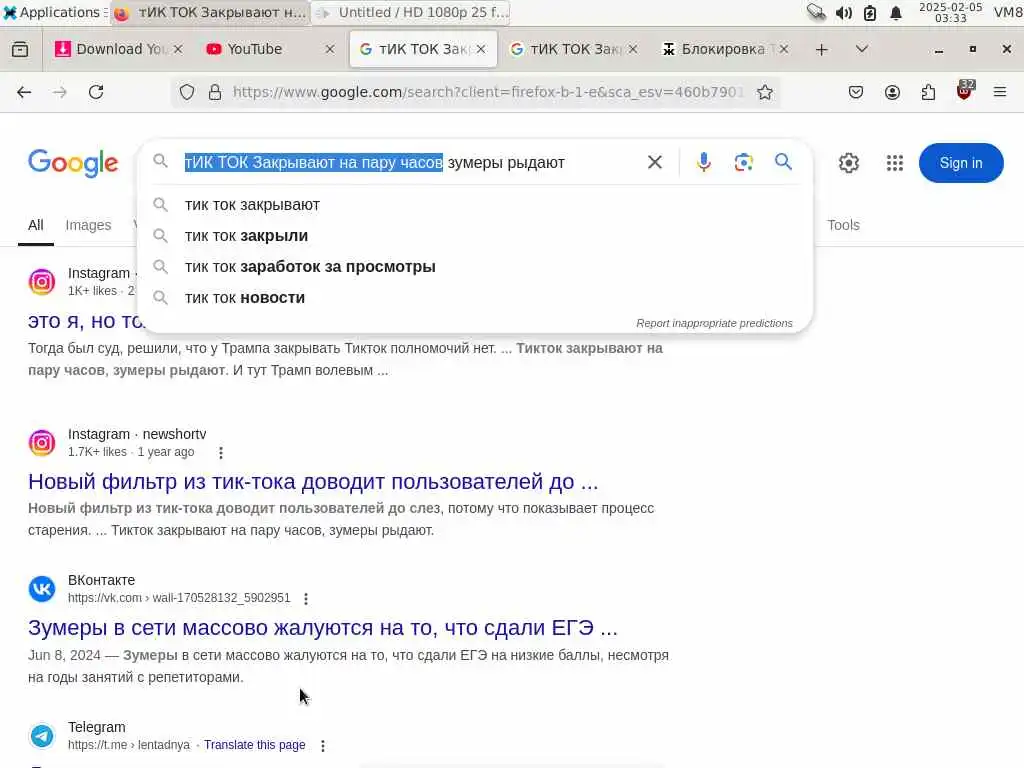Viewport: 1024px width, 768px height.
Task: Click the network status tray icon
Action: click(816, 12)
